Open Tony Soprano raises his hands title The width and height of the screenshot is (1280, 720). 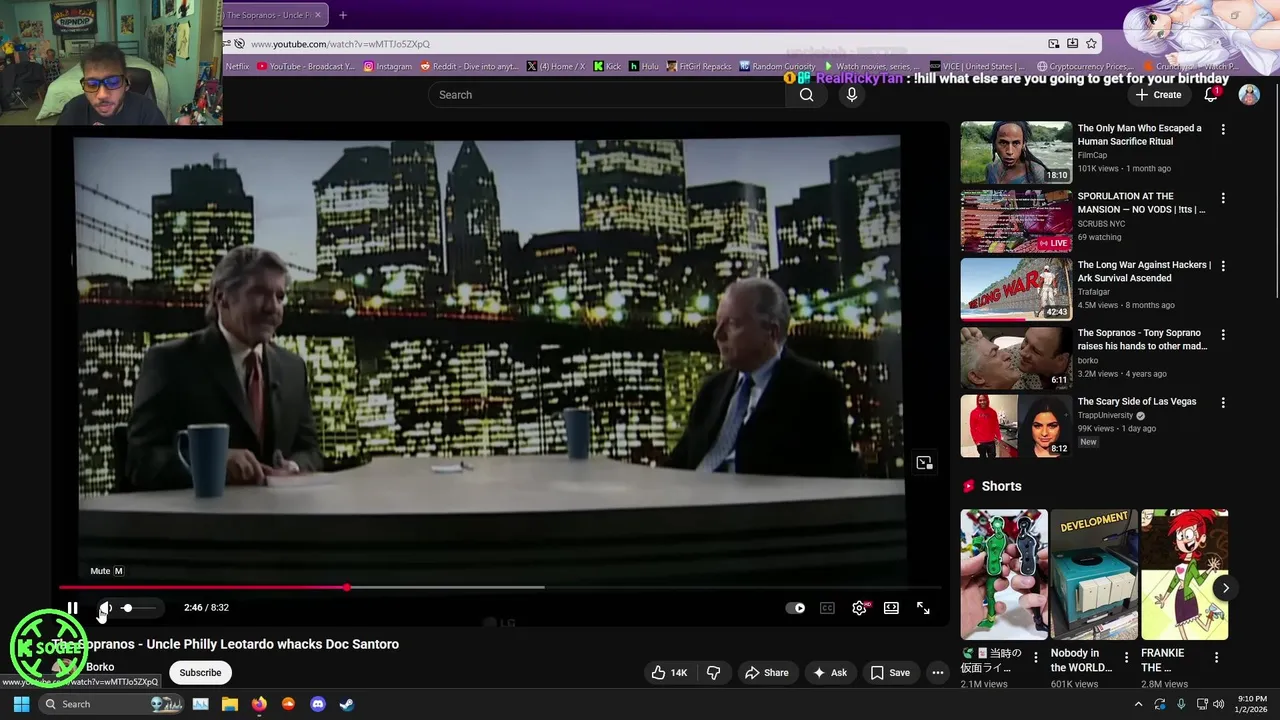1142,340
